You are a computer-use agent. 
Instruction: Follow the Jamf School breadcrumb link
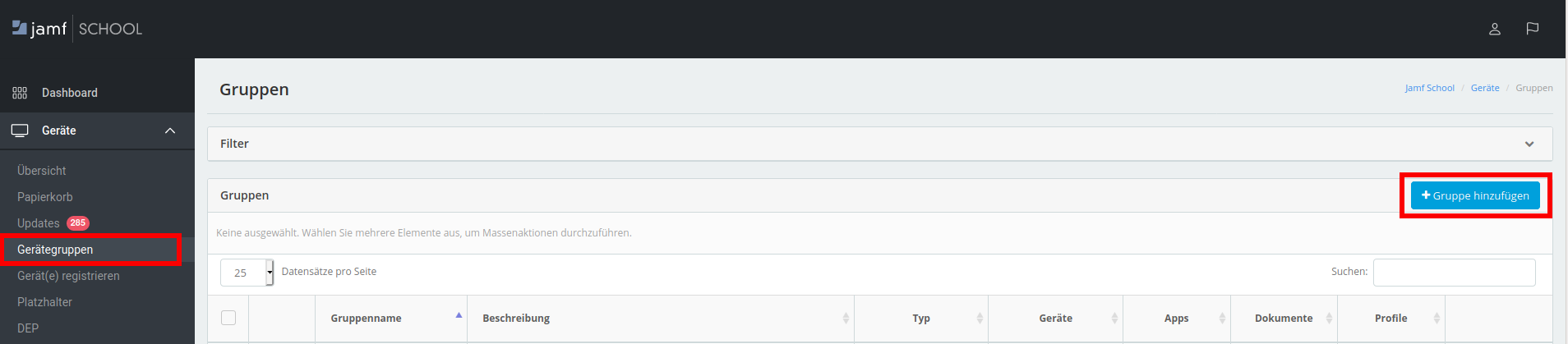click(1429, 88)
